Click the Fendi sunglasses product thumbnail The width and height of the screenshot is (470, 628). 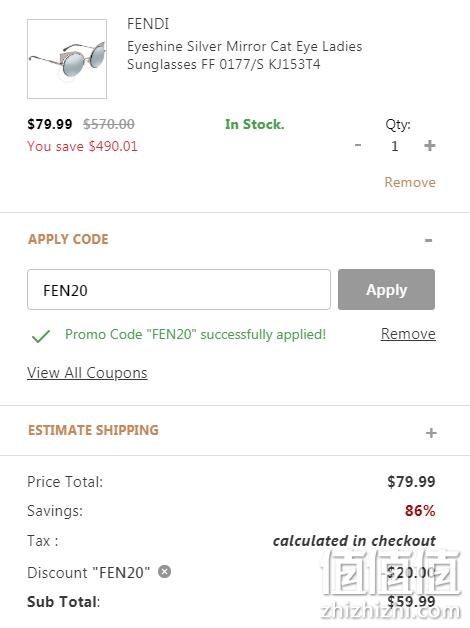(67, 59)
